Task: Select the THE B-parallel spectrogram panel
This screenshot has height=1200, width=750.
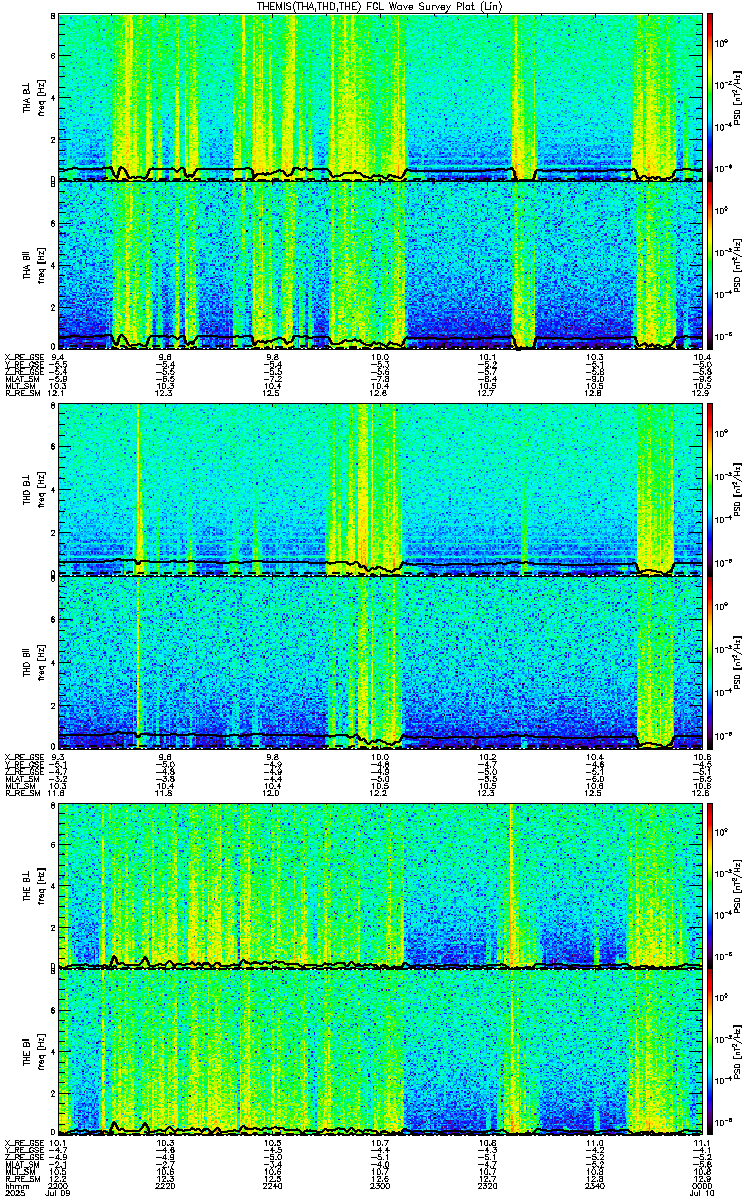Action: pyautogui.click(x=380, y=1052)
